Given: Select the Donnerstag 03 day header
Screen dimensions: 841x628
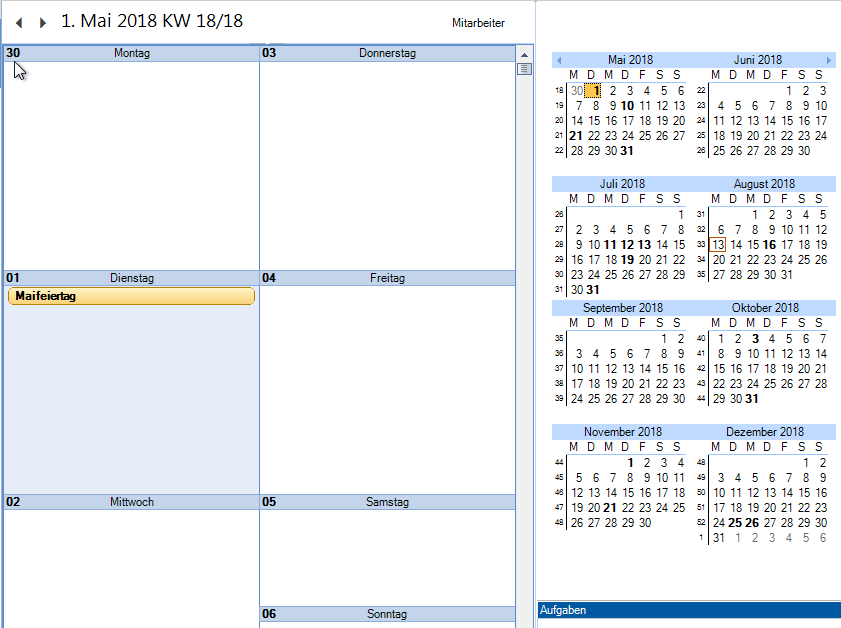Looking at the screenshot, I should [386, 53].
